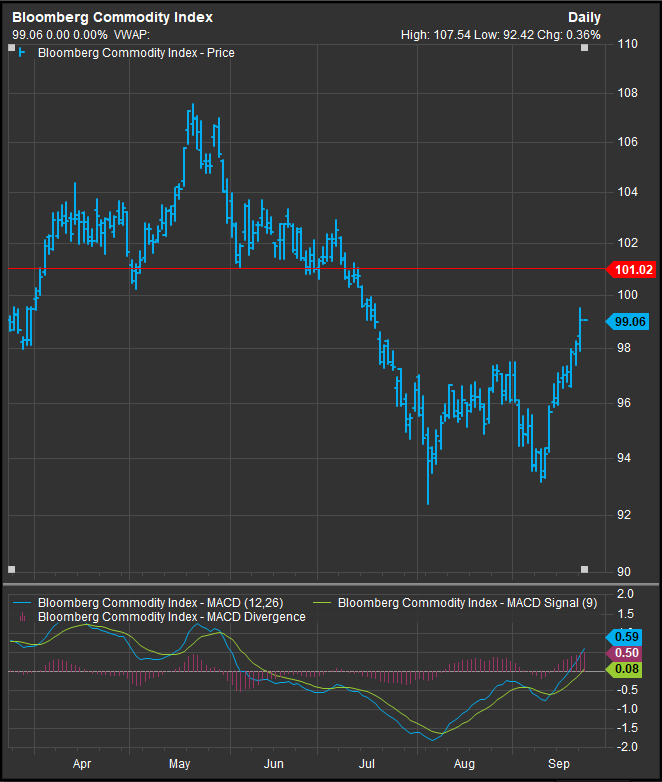This screenshot has width=662, height=782.
Task: Click the Daily interval label
Action: [584, 17]
